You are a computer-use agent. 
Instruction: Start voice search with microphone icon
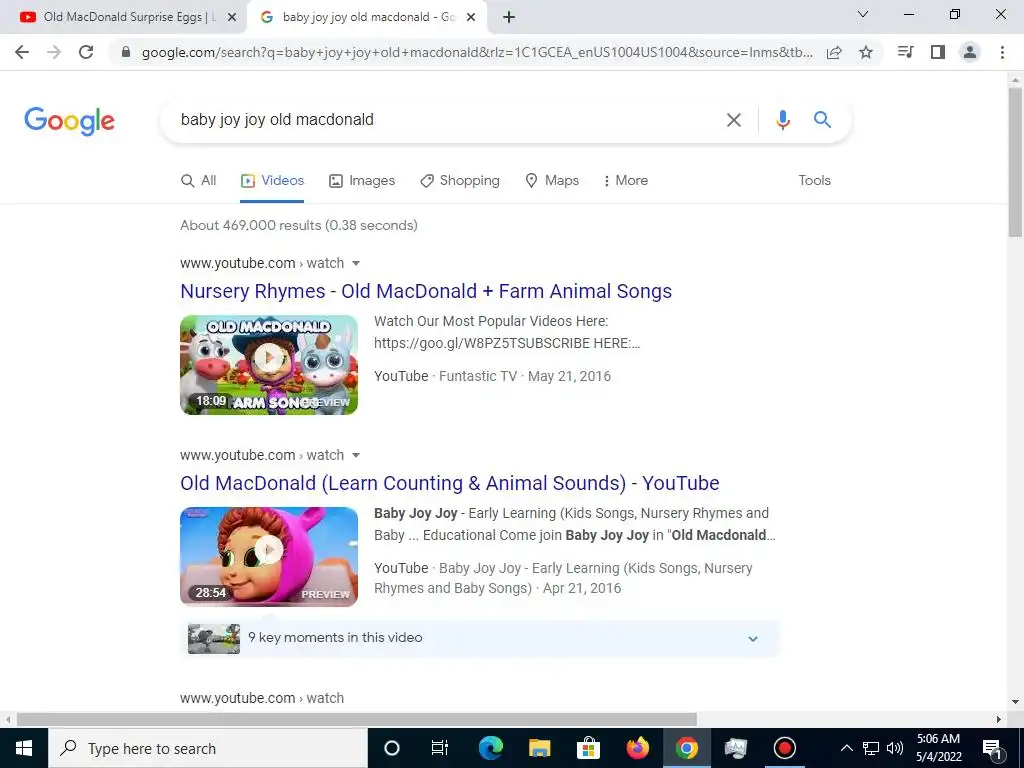click(782, 120)
